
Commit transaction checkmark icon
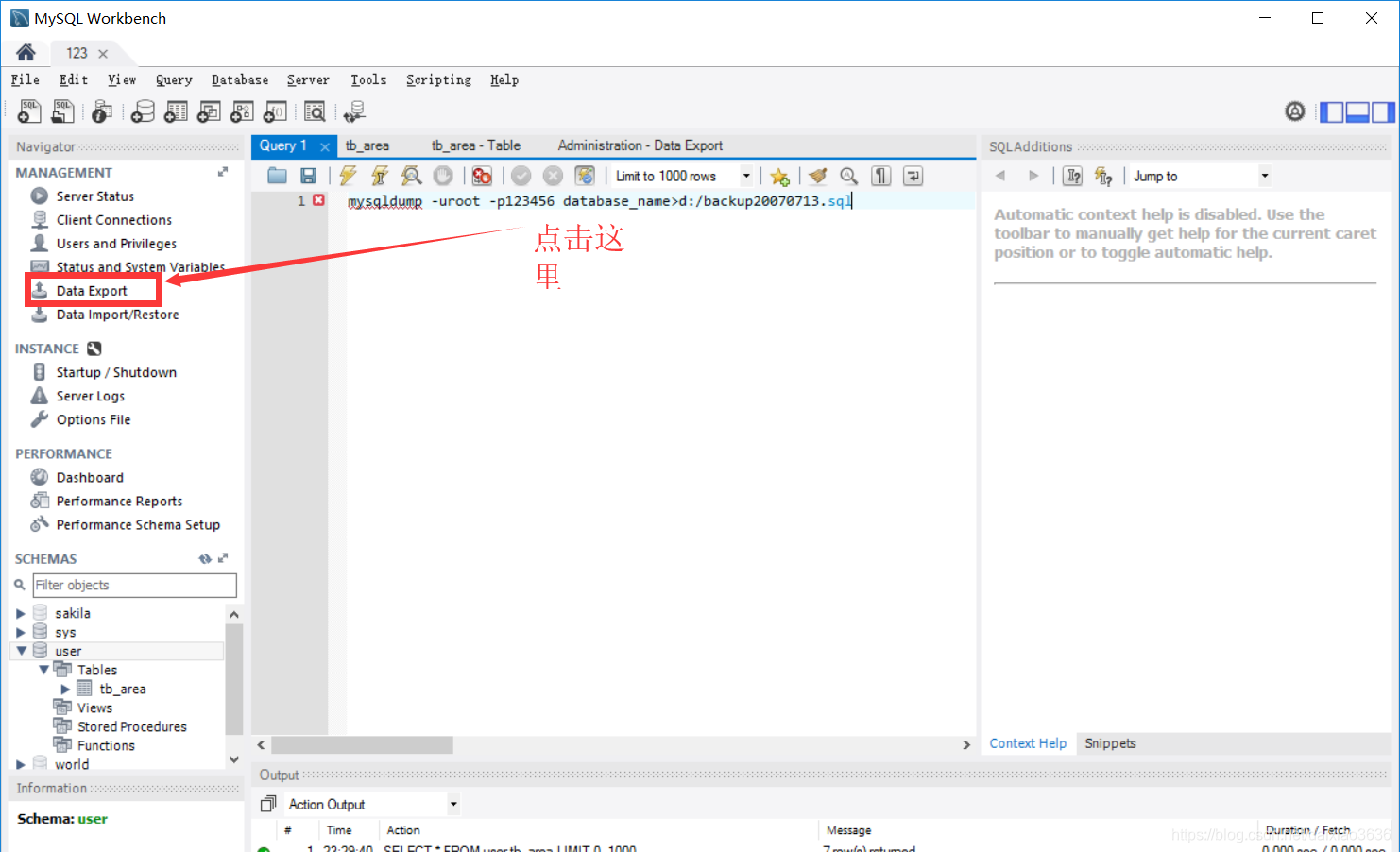pos(521,176)
